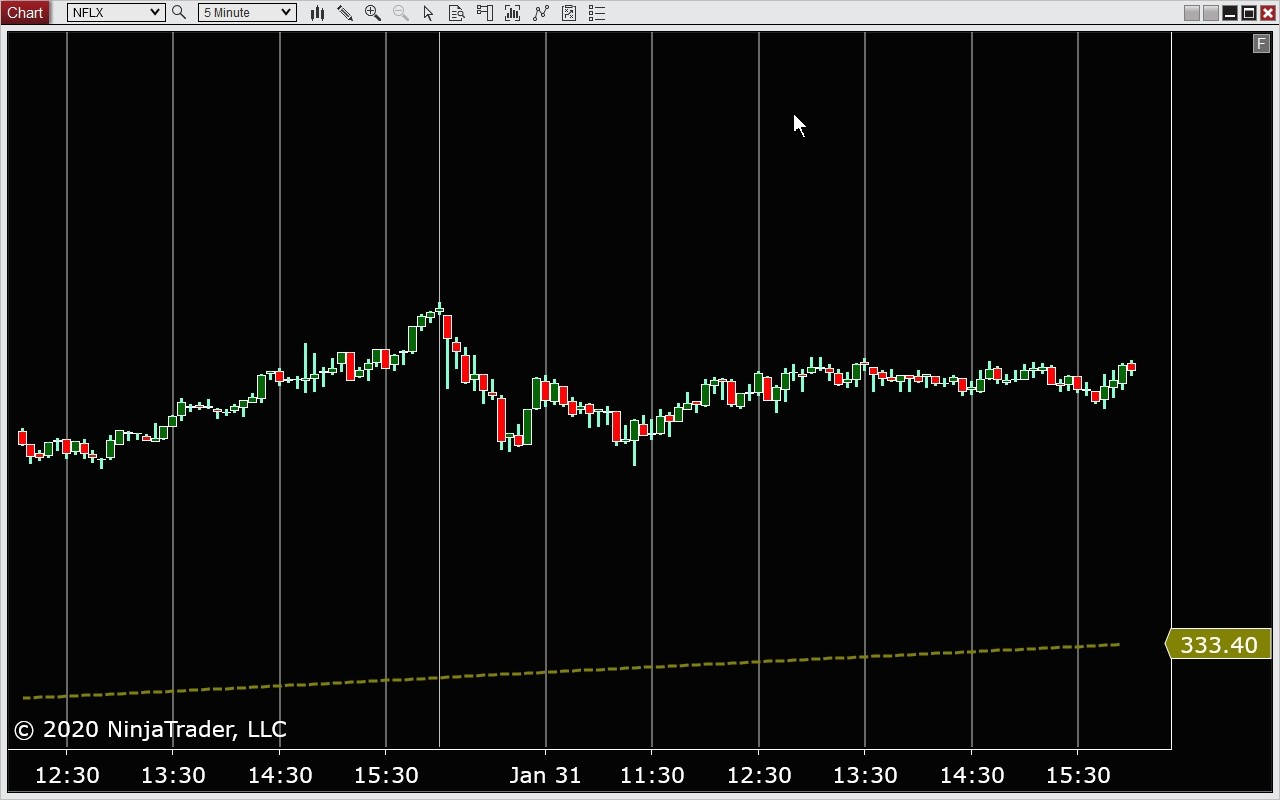Open the indicators icon
The width and height of the screenshot is (1280, 800).
tap(512, 12)
